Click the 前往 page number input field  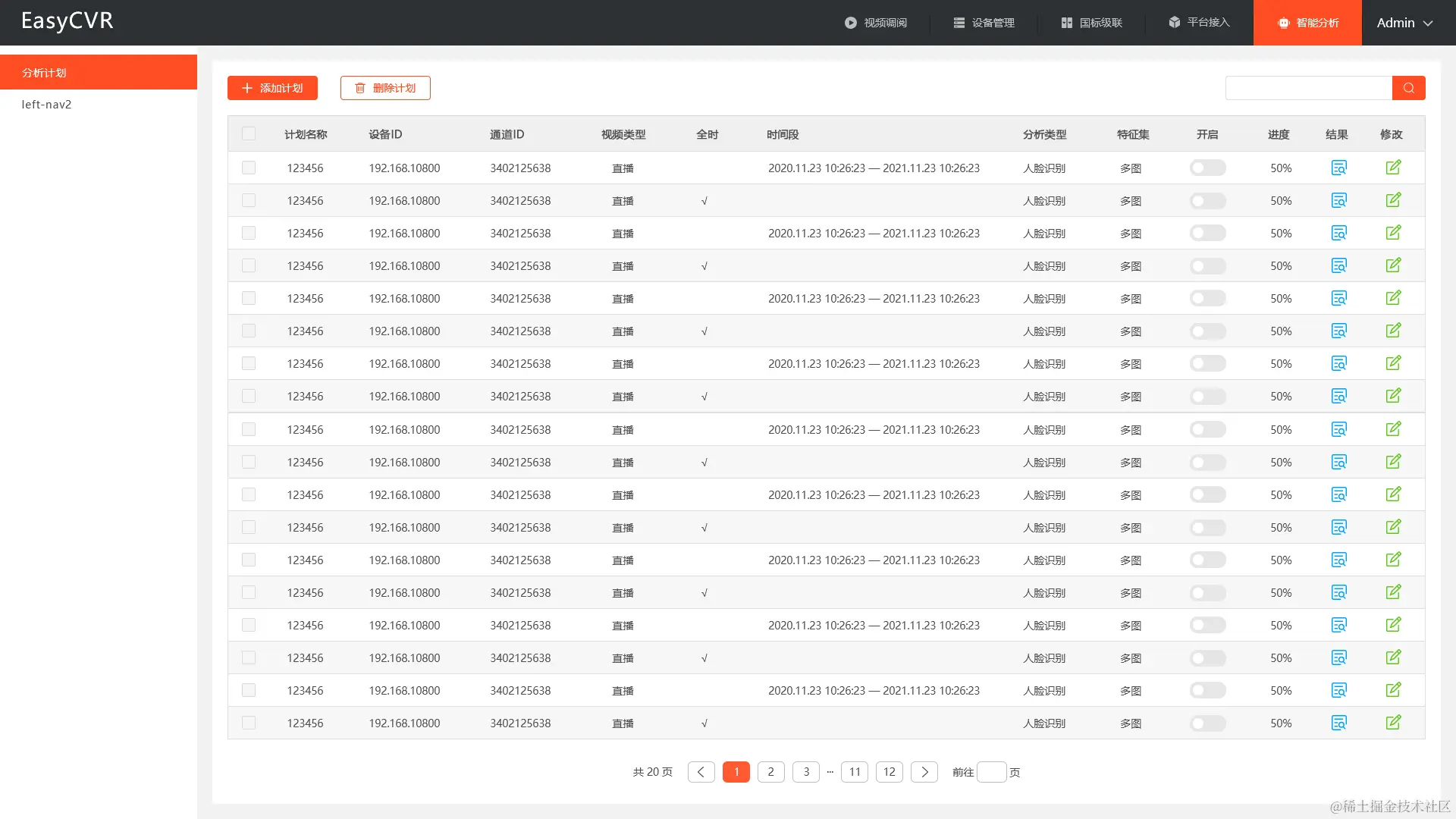[991, 772]
